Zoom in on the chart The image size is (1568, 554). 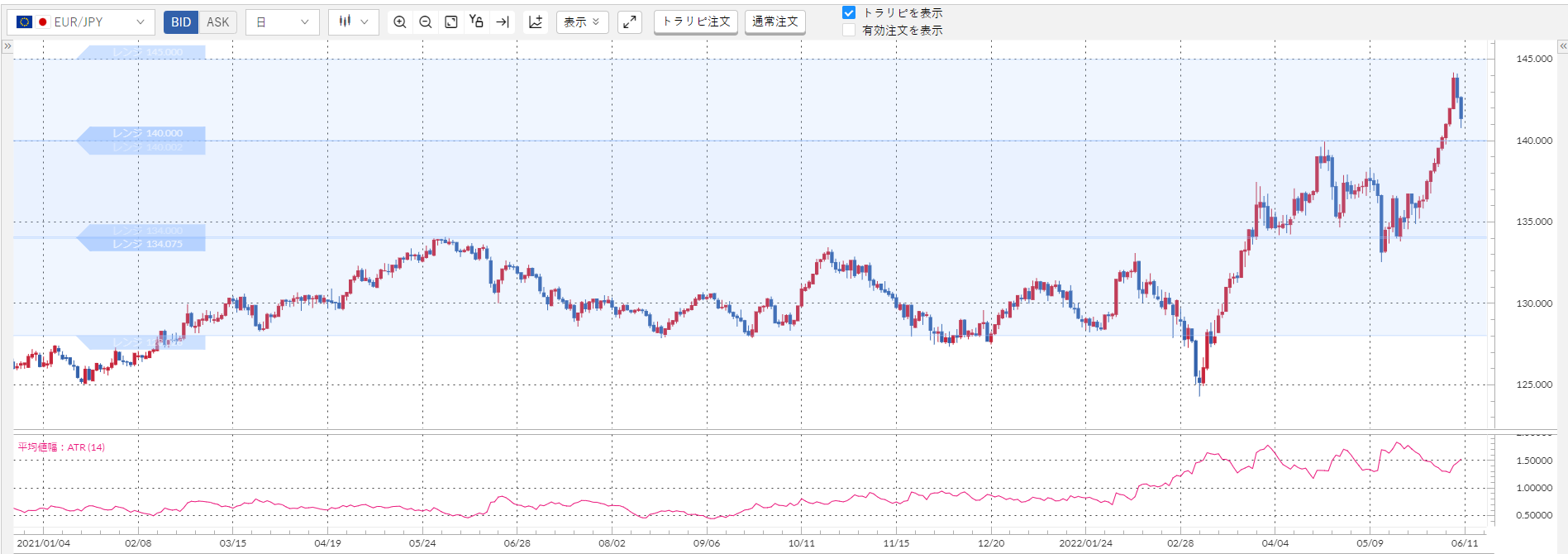400,22
